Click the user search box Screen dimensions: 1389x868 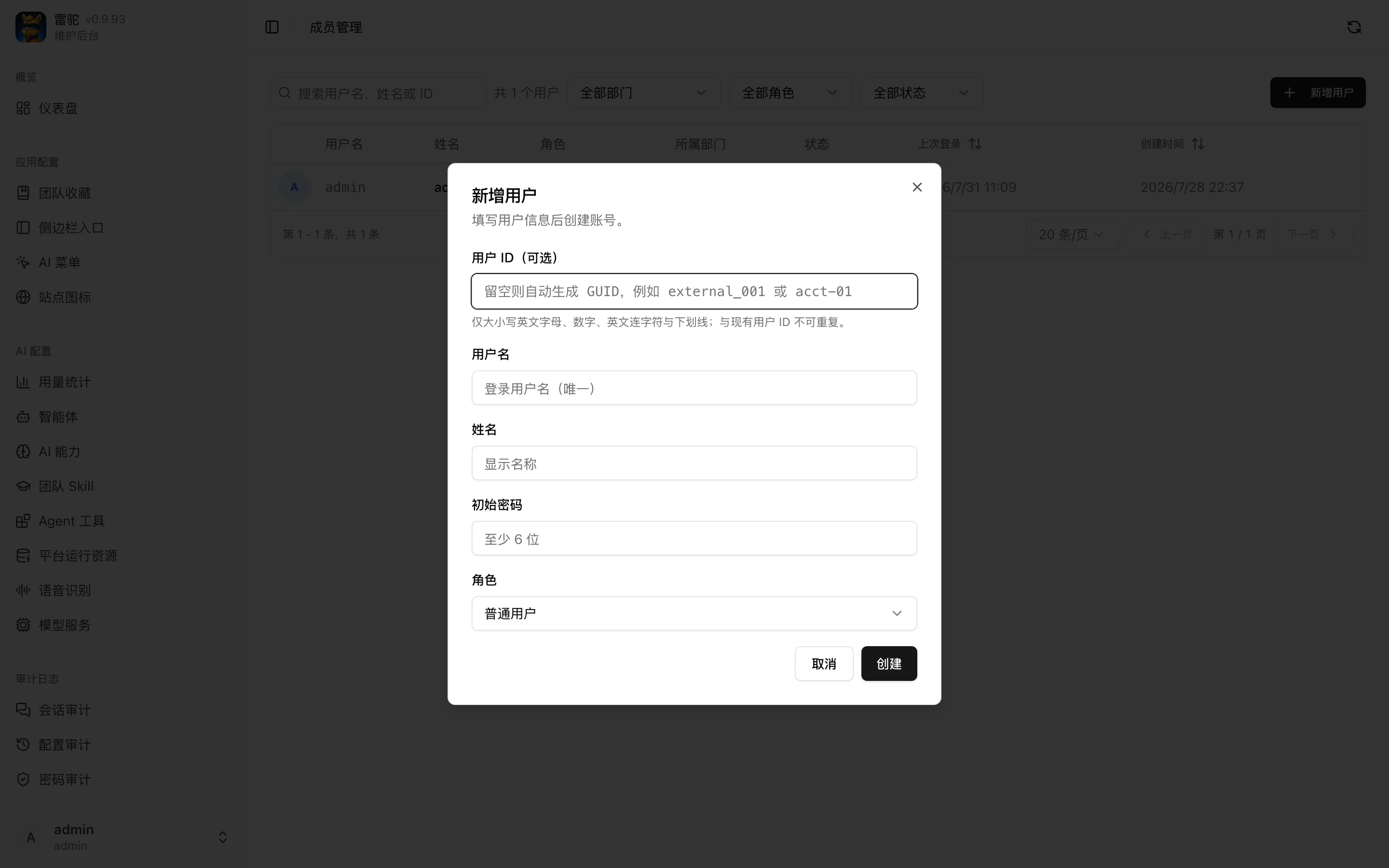pos(378,93)
